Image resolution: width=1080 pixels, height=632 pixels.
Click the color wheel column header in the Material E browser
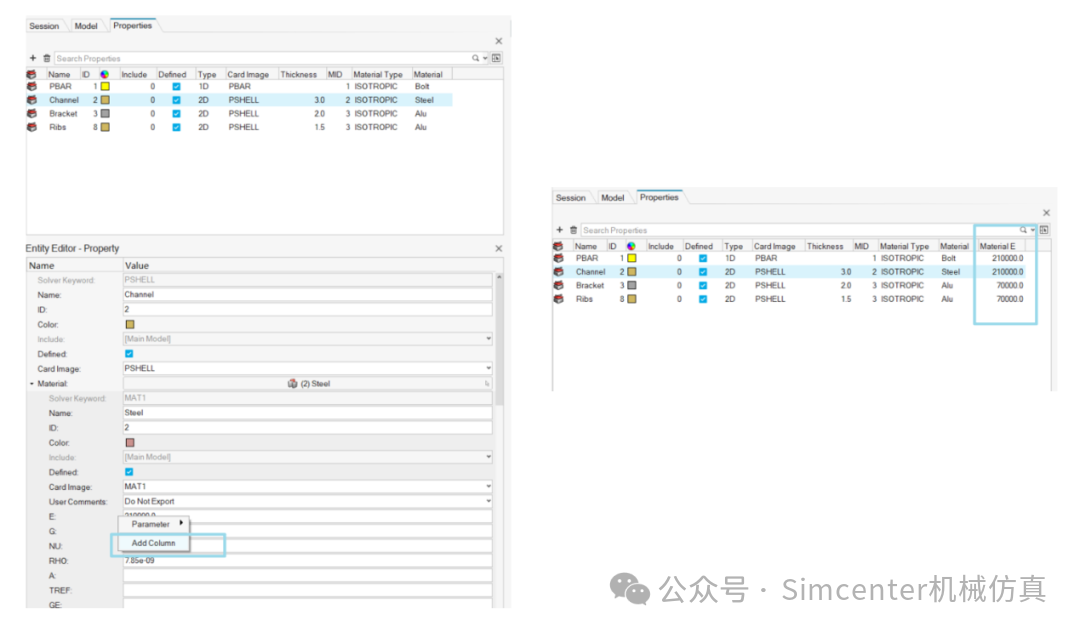pyautogui.click(x=631, y=246)
